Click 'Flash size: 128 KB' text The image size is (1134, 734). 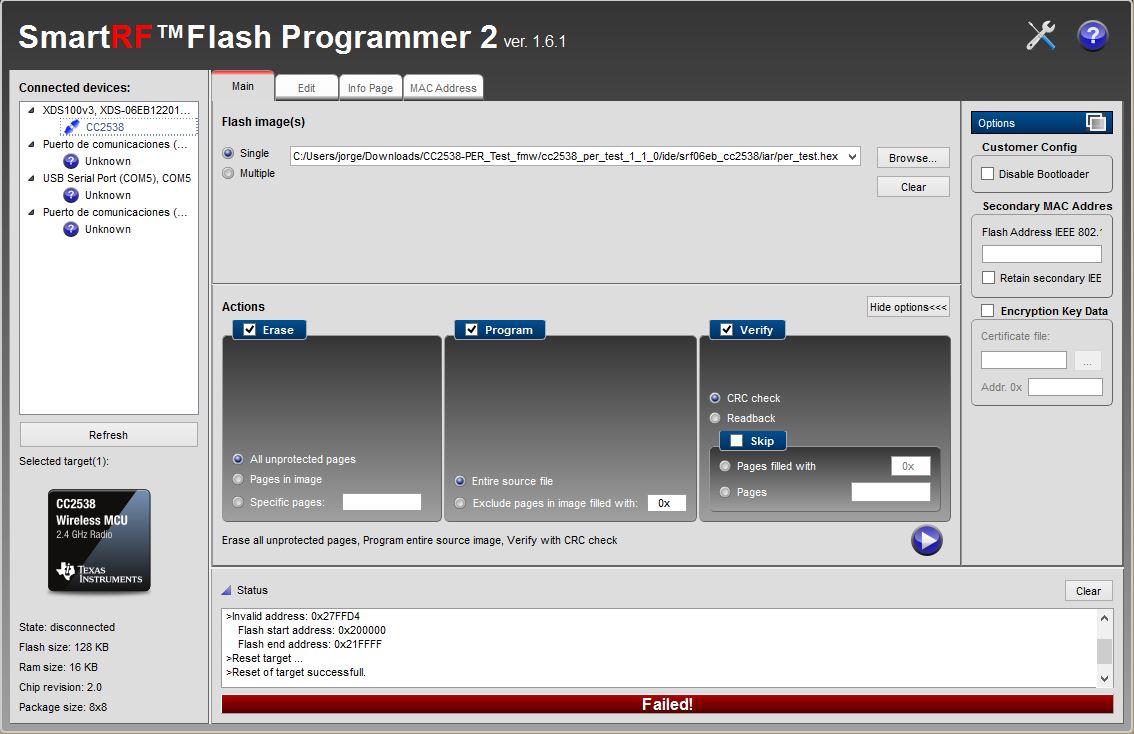pos(64,647)
